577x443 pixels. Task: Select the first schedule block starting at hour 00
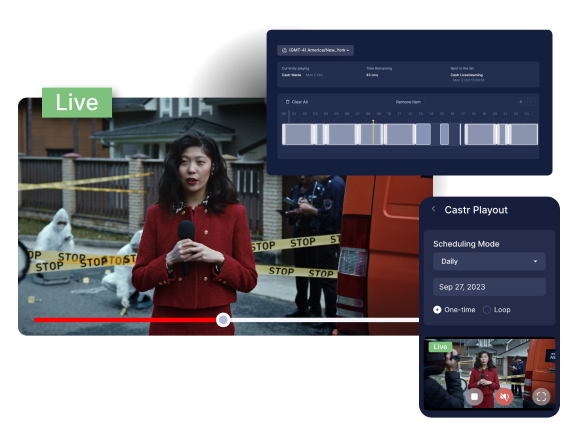(297, 134)
